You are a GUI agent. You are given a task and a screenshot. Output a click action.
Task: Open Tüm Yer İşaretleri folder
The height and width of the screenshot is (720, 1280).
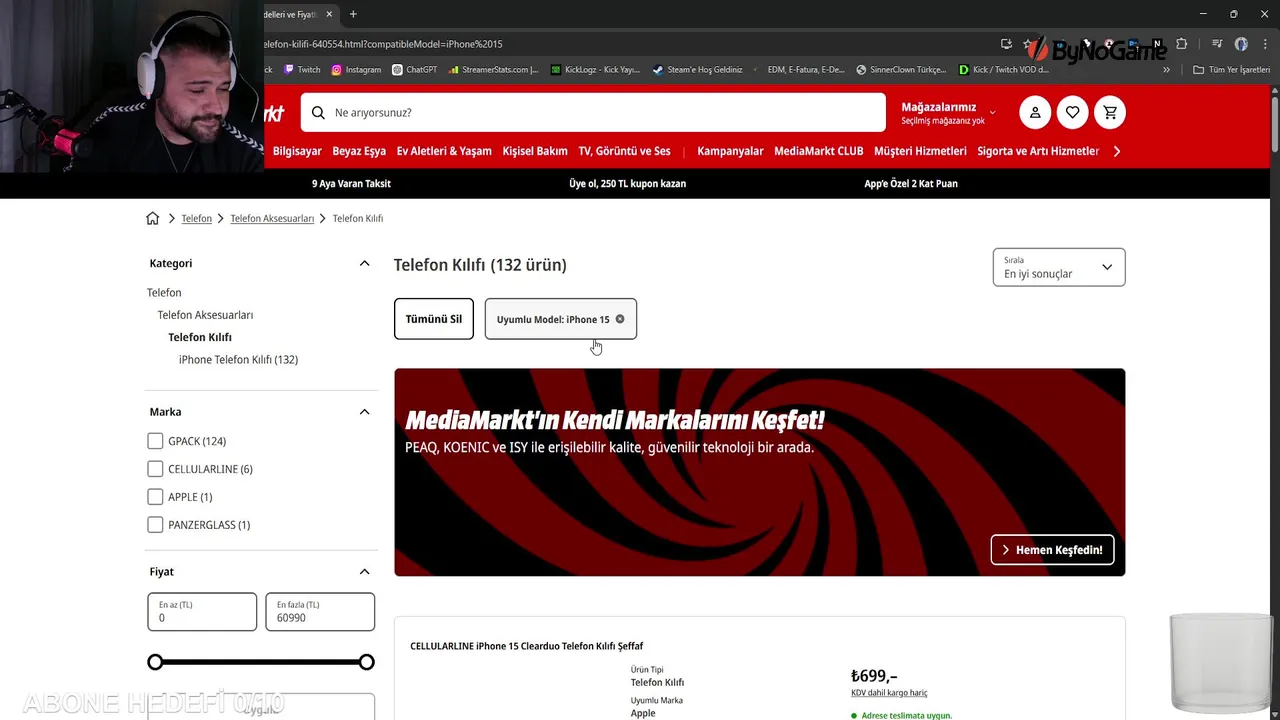(x=1232, y=70)
